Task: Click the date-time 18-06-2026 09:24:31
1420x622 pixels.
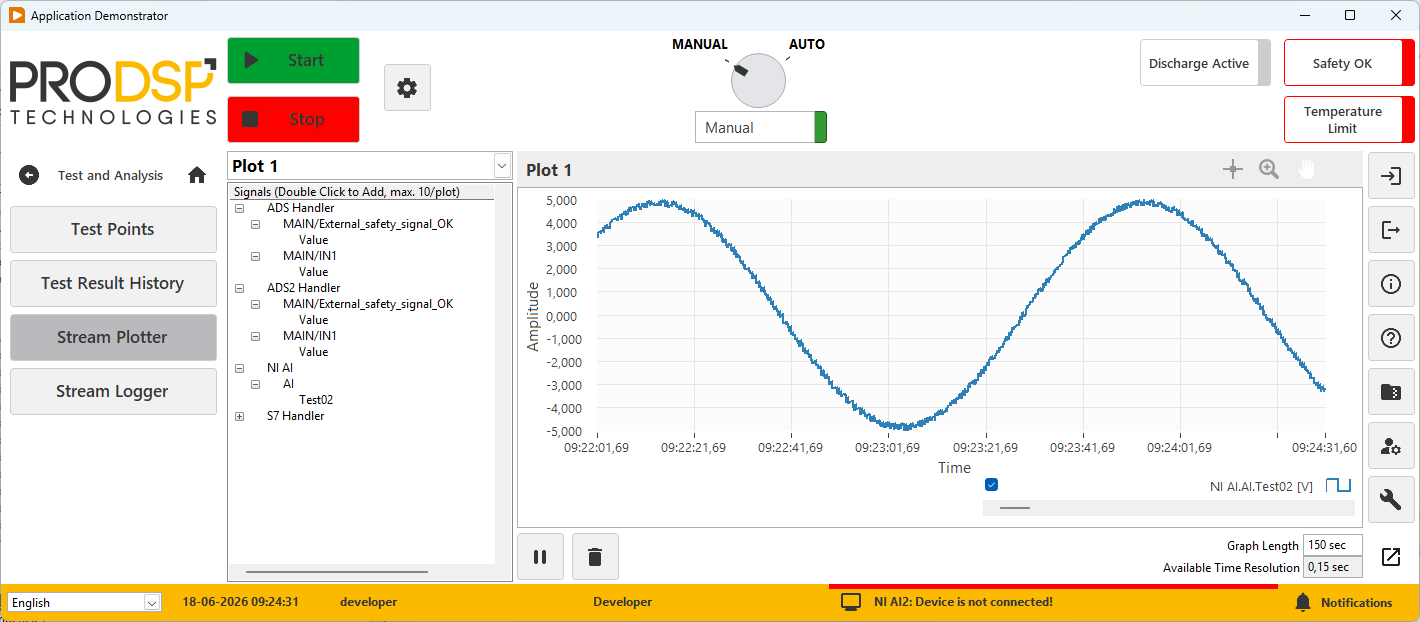Action: click(x=241, y=602)
